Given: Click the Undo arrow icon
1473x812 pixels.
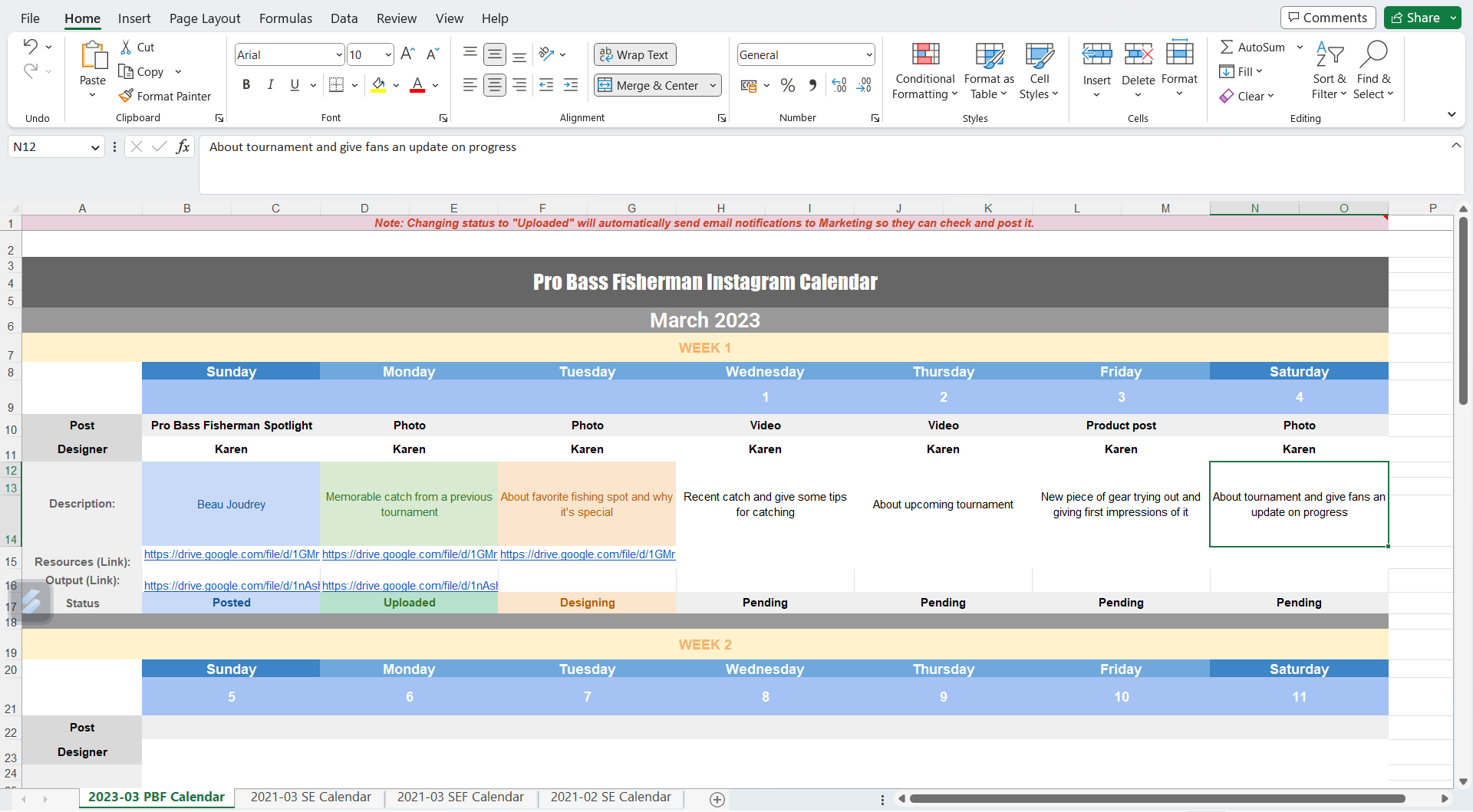Looking at the screenshot, I should (30, 46).
